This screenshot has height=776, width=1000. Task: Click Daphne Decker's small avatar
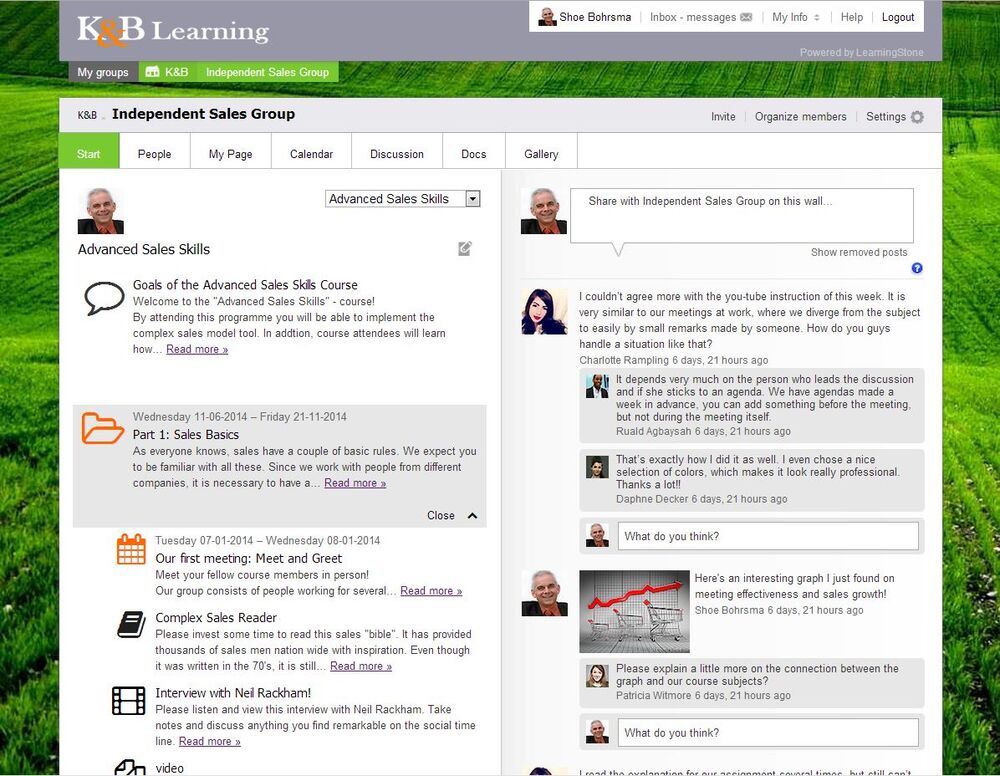(597, 467)
